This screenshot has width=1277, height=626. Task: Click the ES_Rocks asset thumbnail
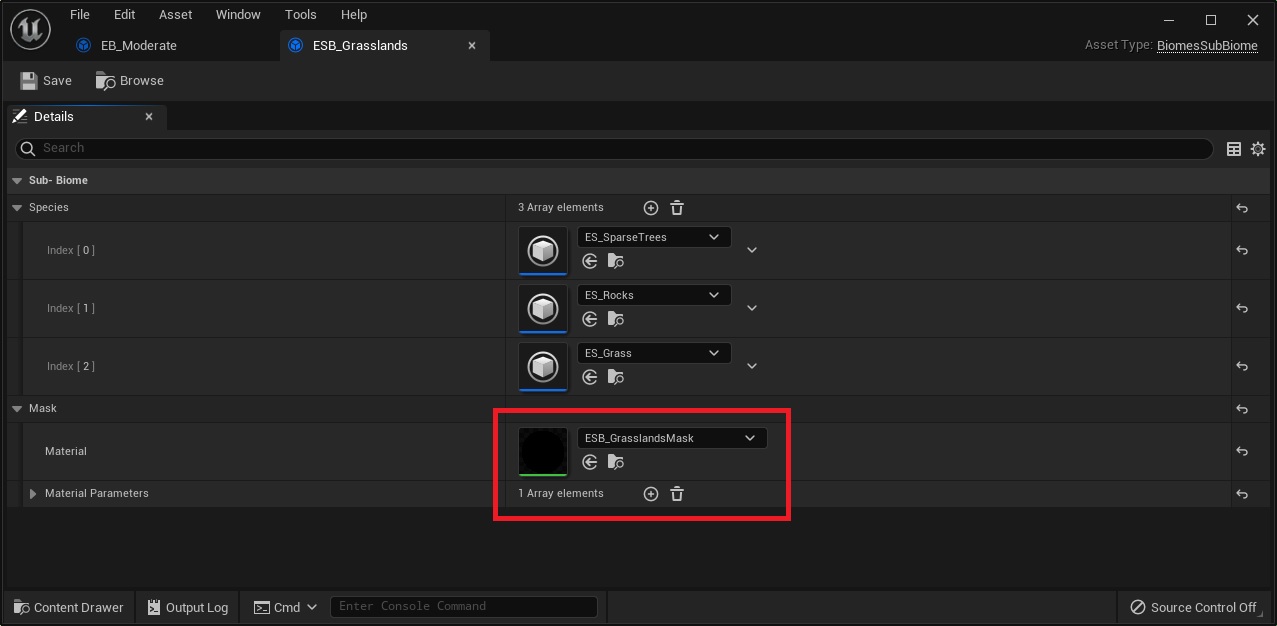[x=543, y=308]
